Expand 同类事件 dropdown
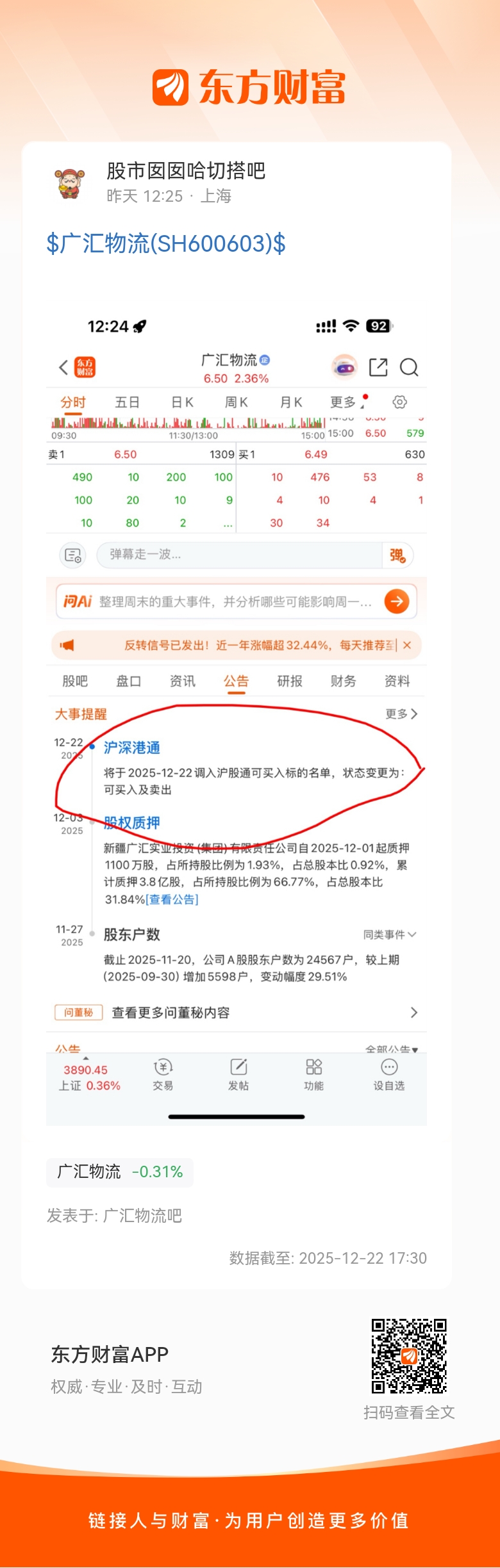This screenshot has width=500, height=1568. 390,935
